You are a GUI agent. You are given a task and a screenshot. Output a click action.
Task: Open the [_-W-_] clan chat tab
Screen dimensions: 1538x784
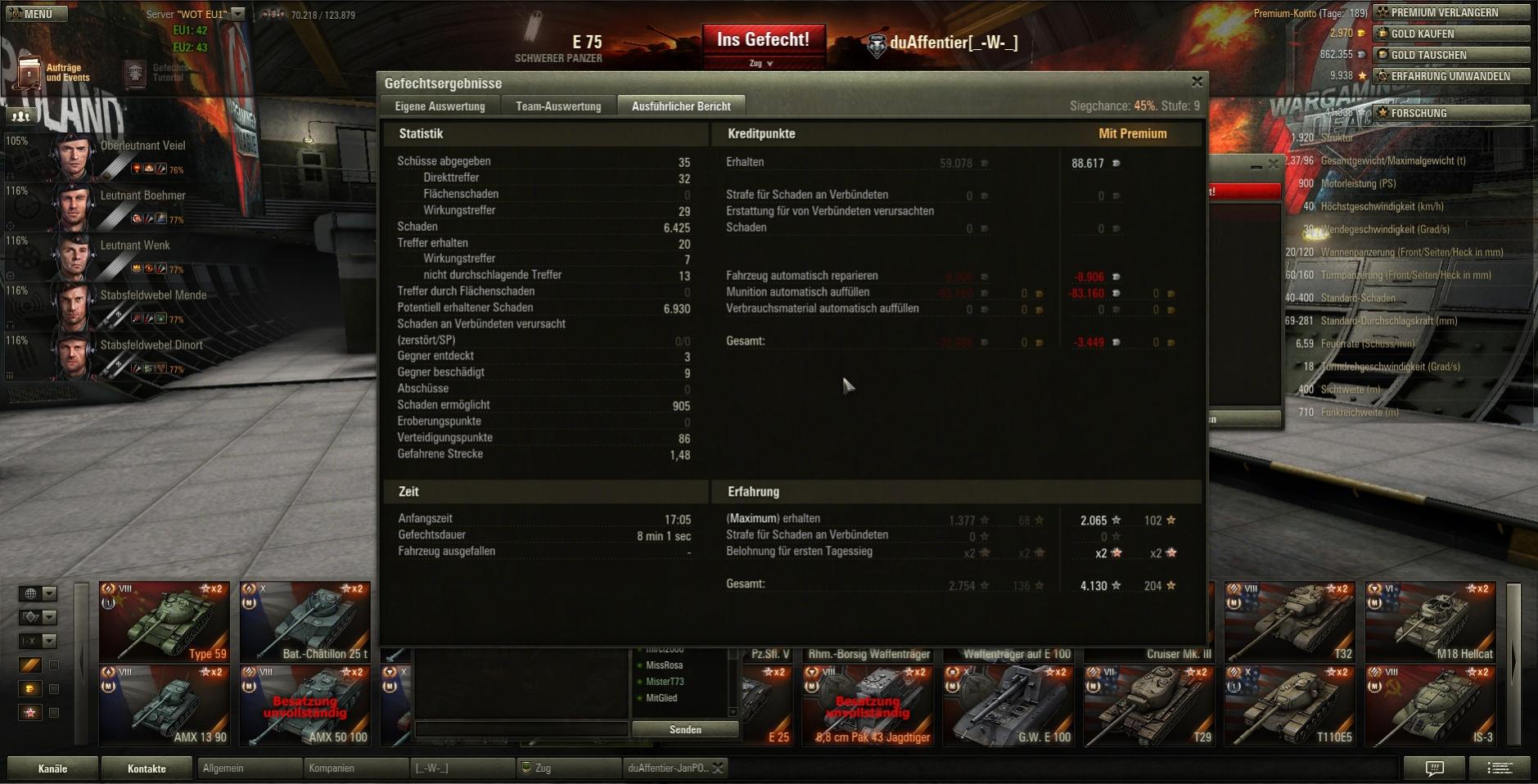462,768
